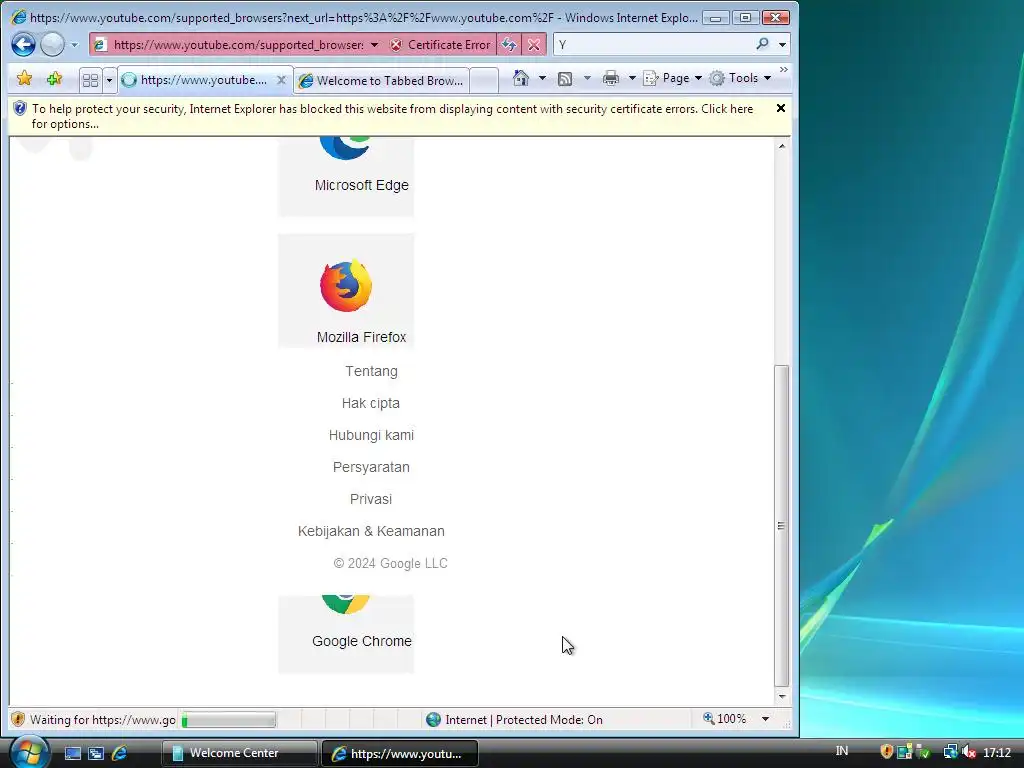
Task: Refresh the page with the Refresh icon
Action: [509, 44]
